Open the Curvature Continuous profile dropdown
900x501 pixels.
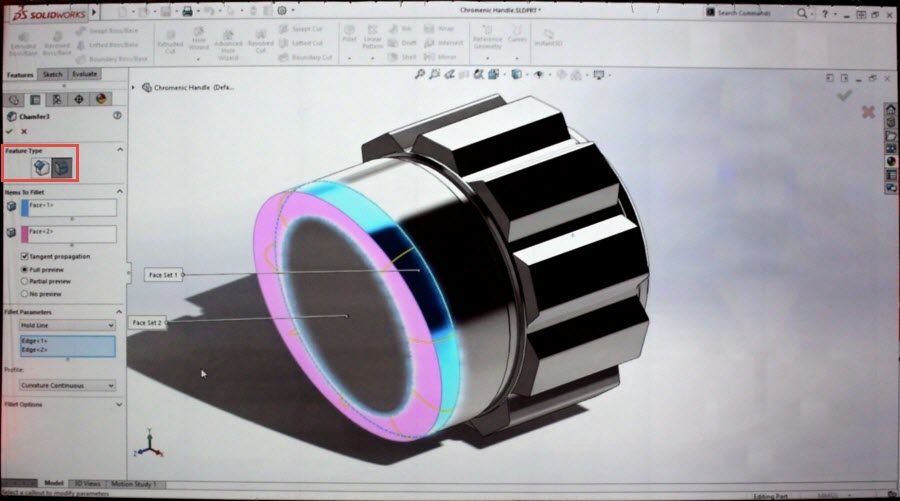(x=67, y=386)
